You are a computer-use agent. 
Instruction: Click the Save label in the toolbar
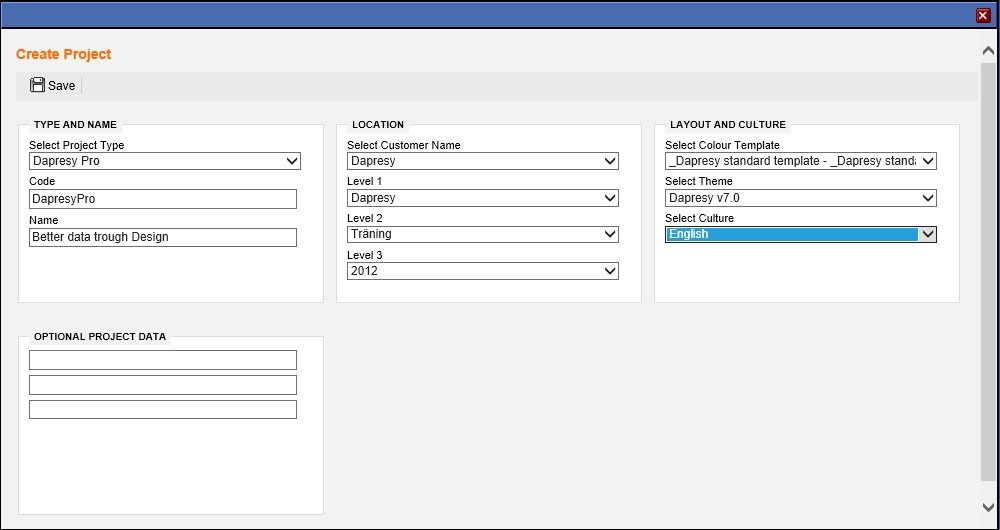tap(61, 85)
